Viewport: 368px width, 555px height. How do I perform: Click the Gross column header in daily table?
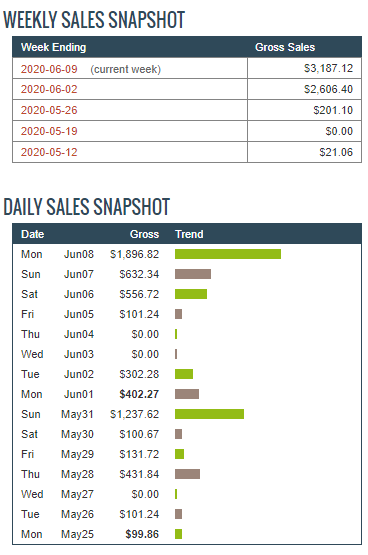coord(144,234)
